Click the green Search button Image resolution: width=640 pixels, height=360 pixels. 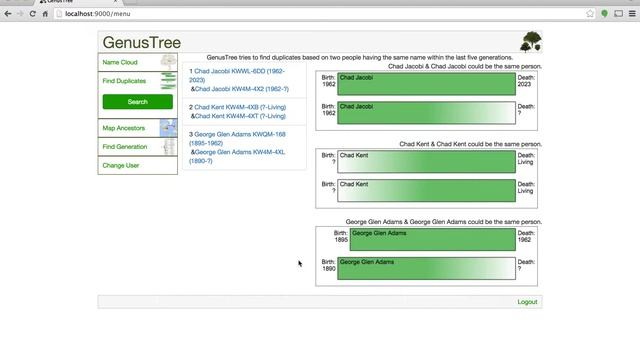point(138,102)
